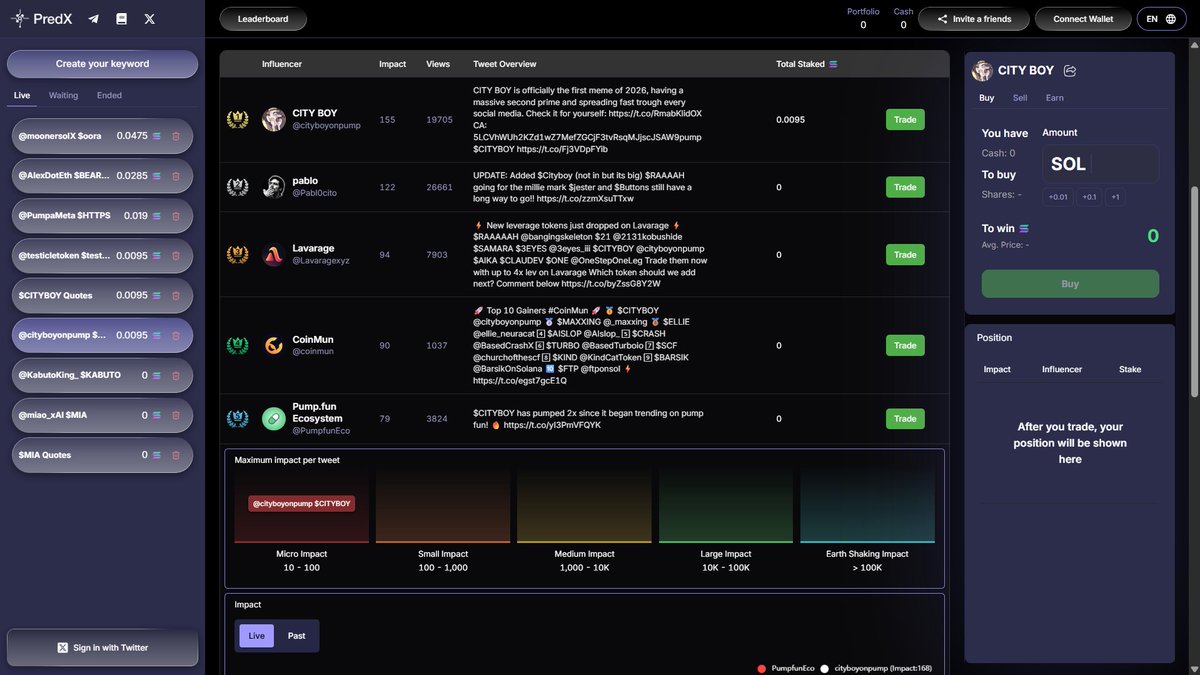Click Trade button for CITY BOY row
Image resolution: width=1200 pixels, height=675 pixels.
(905, 120)
